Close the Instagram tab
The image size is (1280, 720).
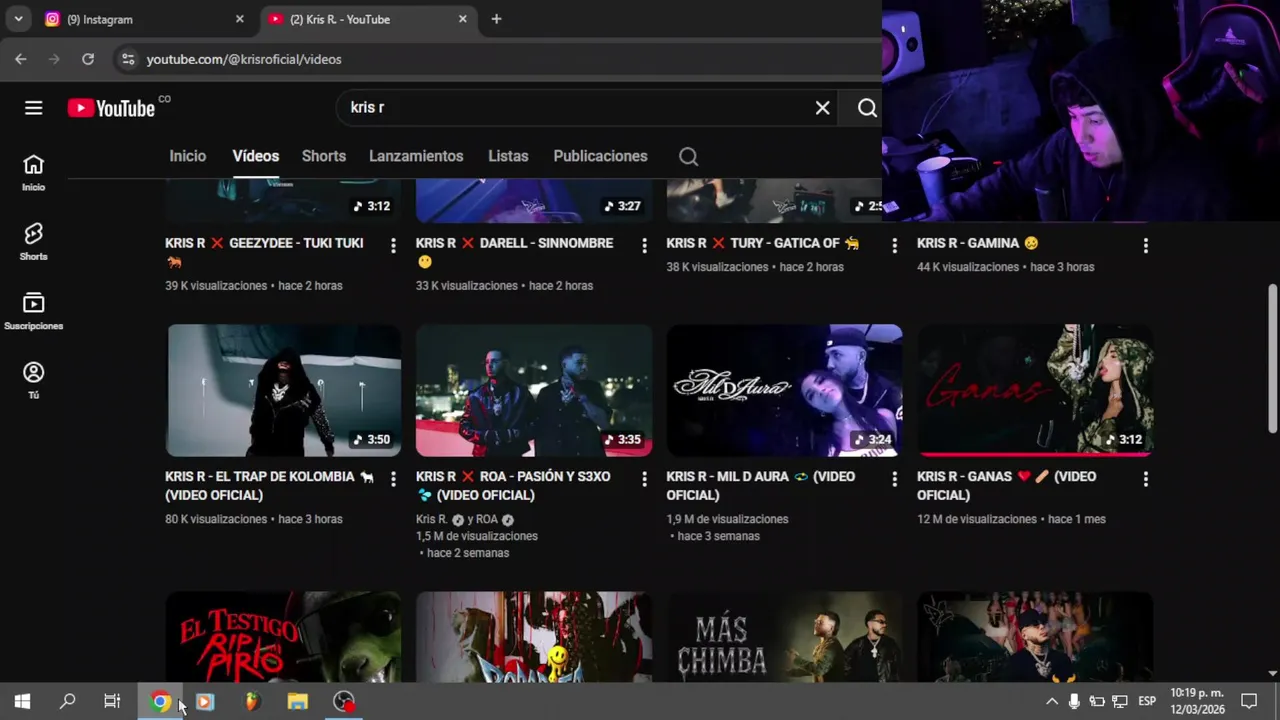(x=239, y=19)
